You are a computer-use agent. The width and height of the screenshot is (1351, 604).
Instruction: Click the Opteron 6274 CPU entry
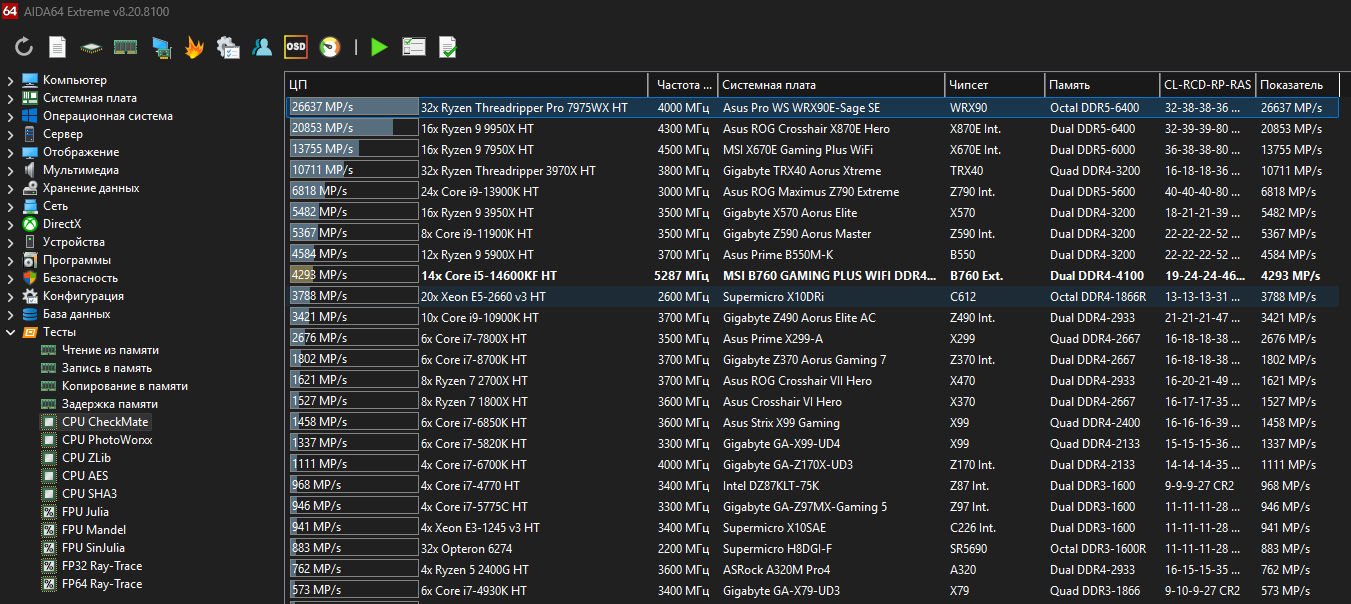point(466,548)
